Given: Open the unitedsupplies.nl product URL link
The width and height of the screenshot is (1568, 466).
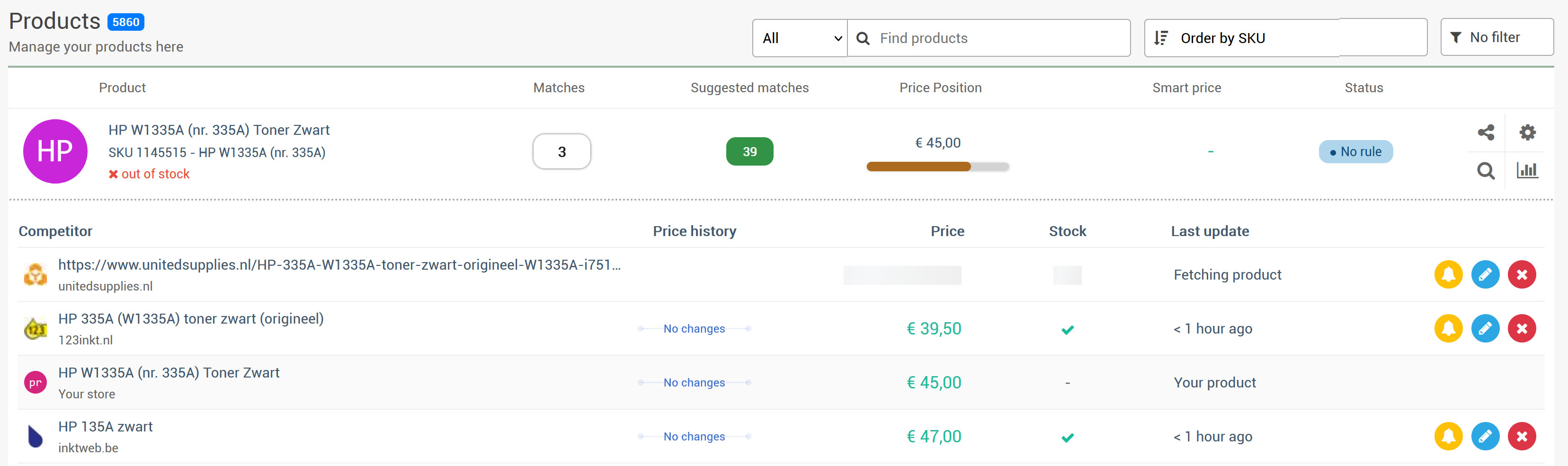Looking at the screenshot, I should [x=339, y=264].
